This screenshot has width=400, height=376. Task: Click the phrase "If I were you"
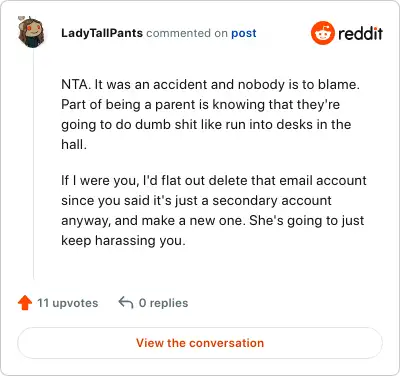coord(99,181)
